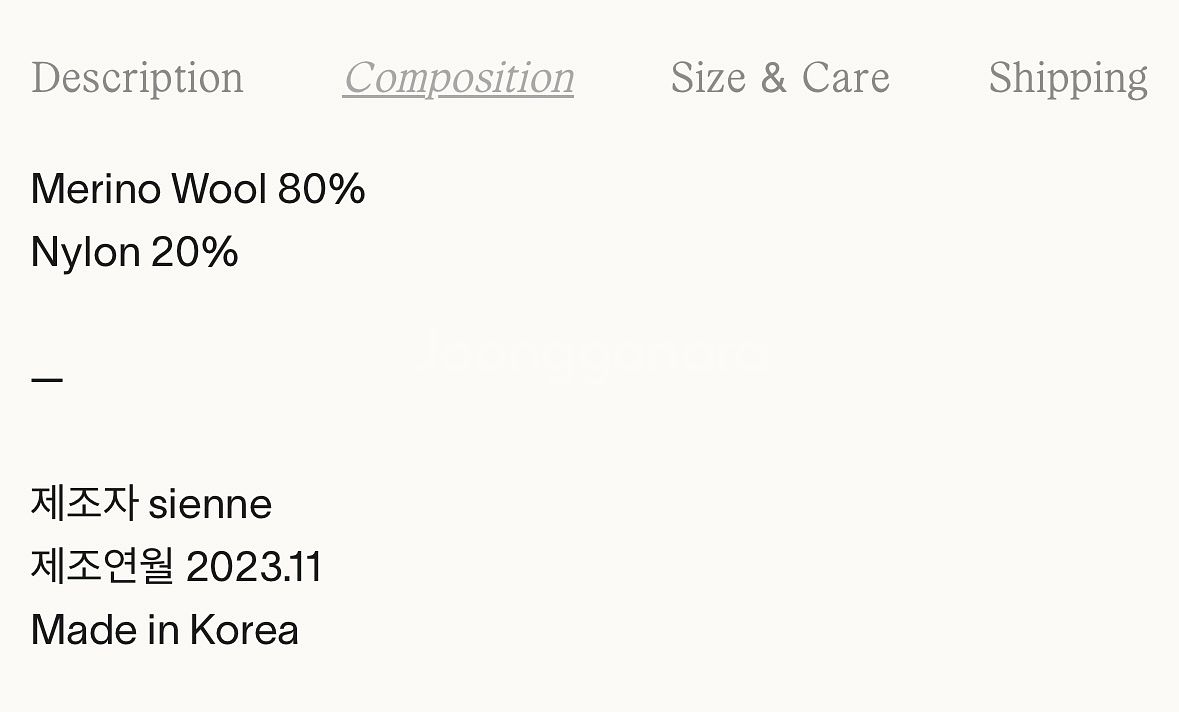Click the faint Joonggonara watermark
Viewport: 1179px width, 712px height.
pos(590,352)
